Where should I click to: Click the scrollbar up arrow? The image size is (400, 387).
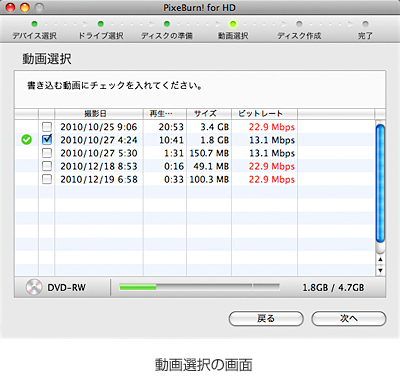(380, 259)
